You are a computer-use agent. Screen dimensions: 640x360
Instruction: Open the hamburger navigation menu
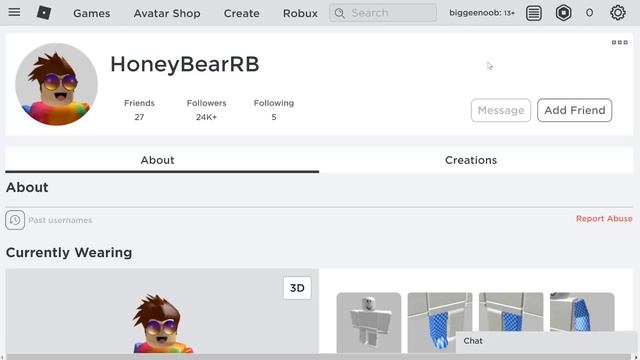pos(14,12)
